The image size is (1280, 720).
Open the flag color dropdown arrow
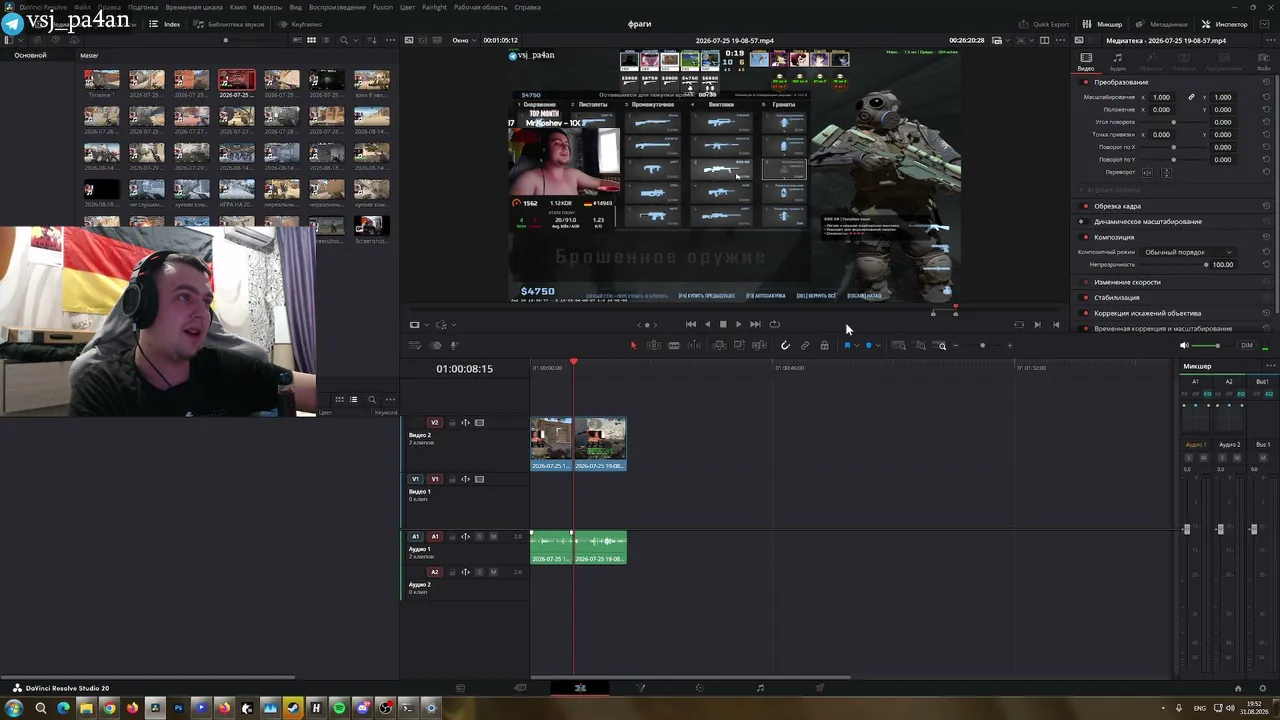(x=857, y=346)
